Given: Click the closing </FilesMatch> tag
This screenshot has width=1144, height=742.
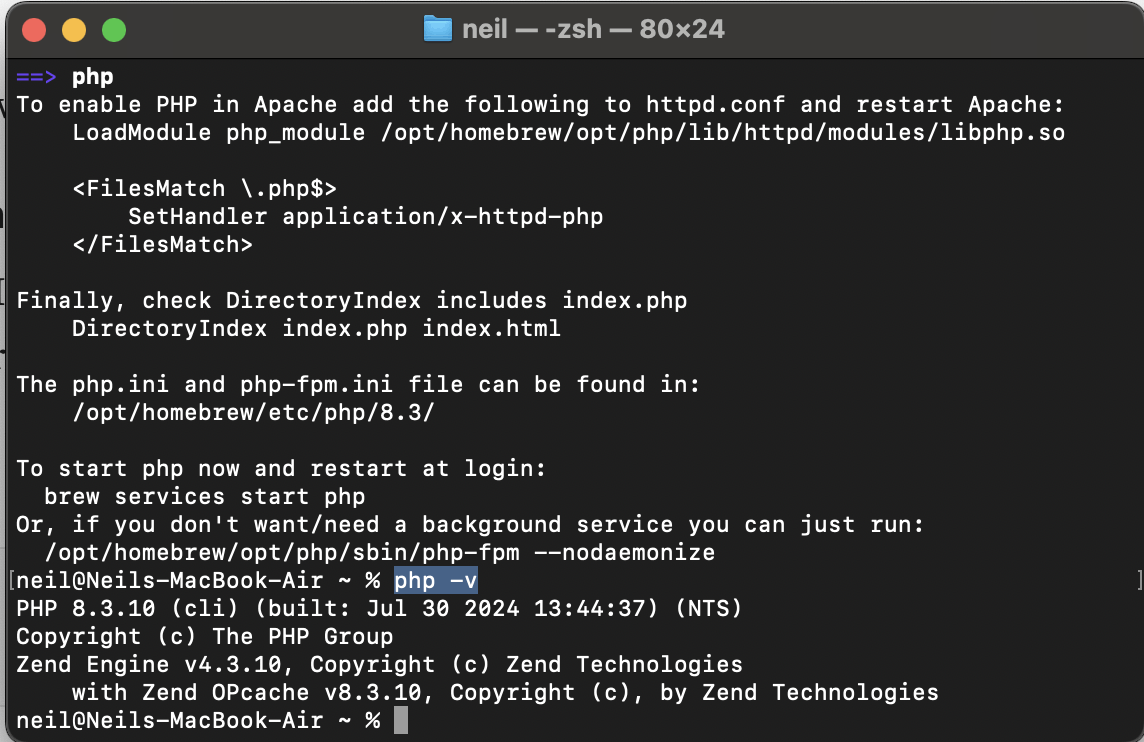Looking at the screenshot, I should coord(162,245).
